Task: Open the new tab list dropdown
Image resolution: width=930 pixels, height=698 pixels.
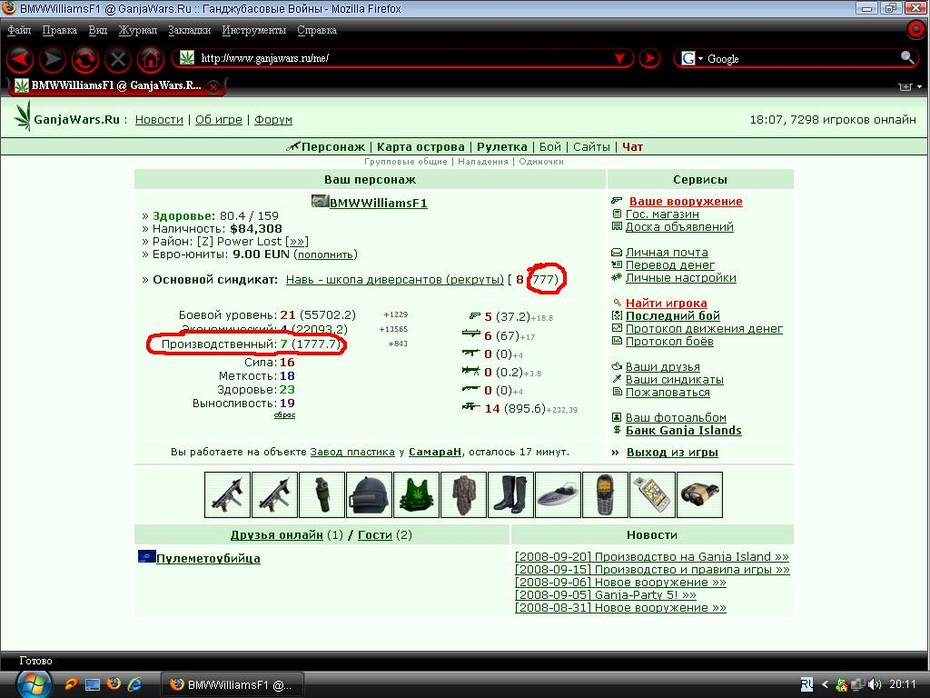Action: 919,87
